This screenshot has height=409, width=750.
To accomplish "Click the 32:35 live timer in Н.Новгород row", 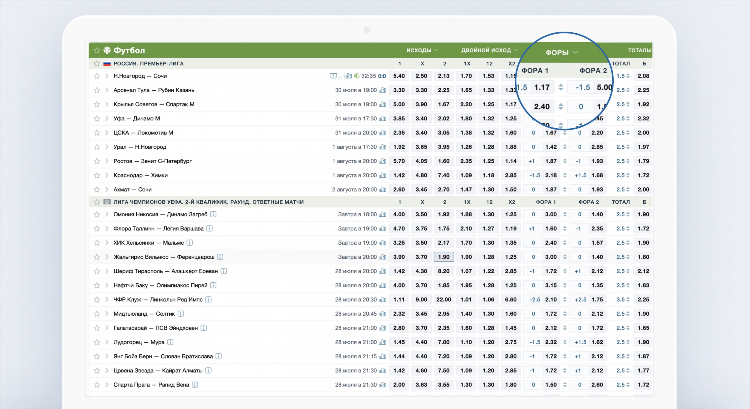I will pos(369,76).
